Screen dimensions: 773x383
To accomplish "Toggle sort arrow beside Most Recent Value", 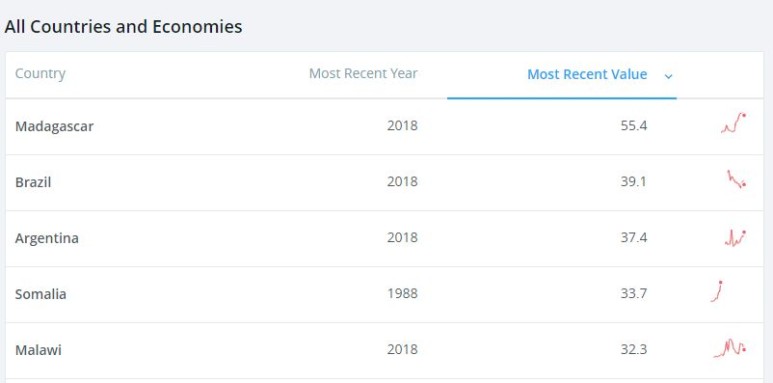I will pyautogui.click(x=668, y=76).
